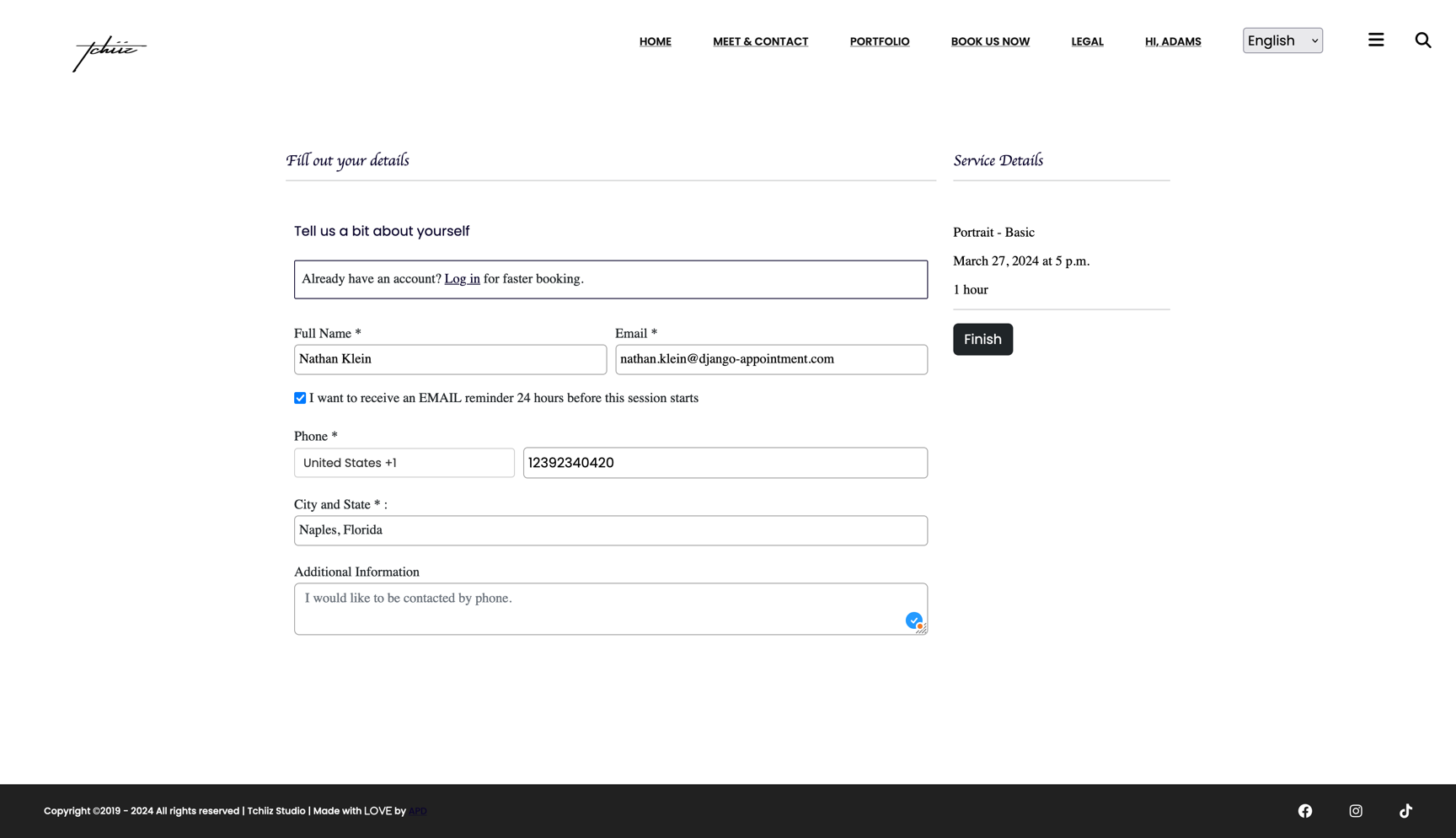Click into the phone number field
This screenshot has height=838, width=1456.
pyautogui.click(x=725, y=463)
